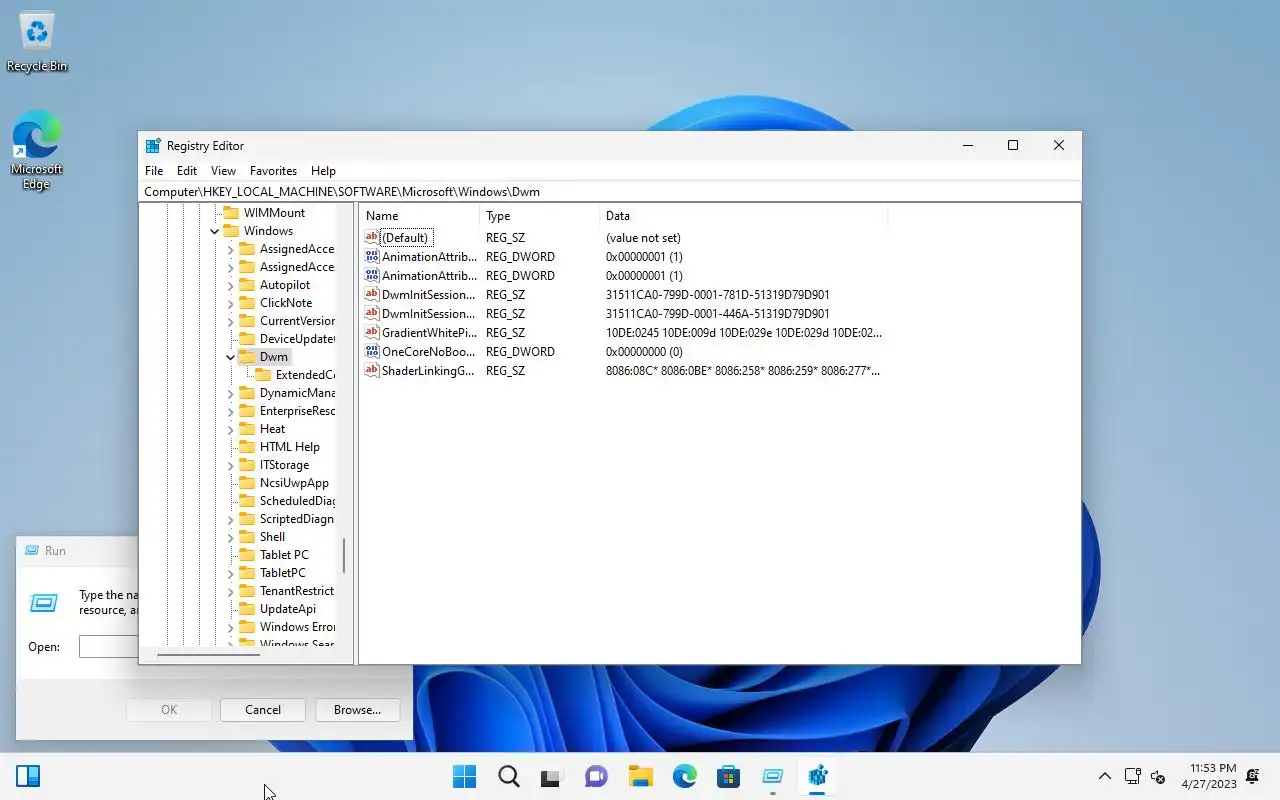Select the HTML Help tree item
Screen dimensions: 1280x800
coord(290,447)
